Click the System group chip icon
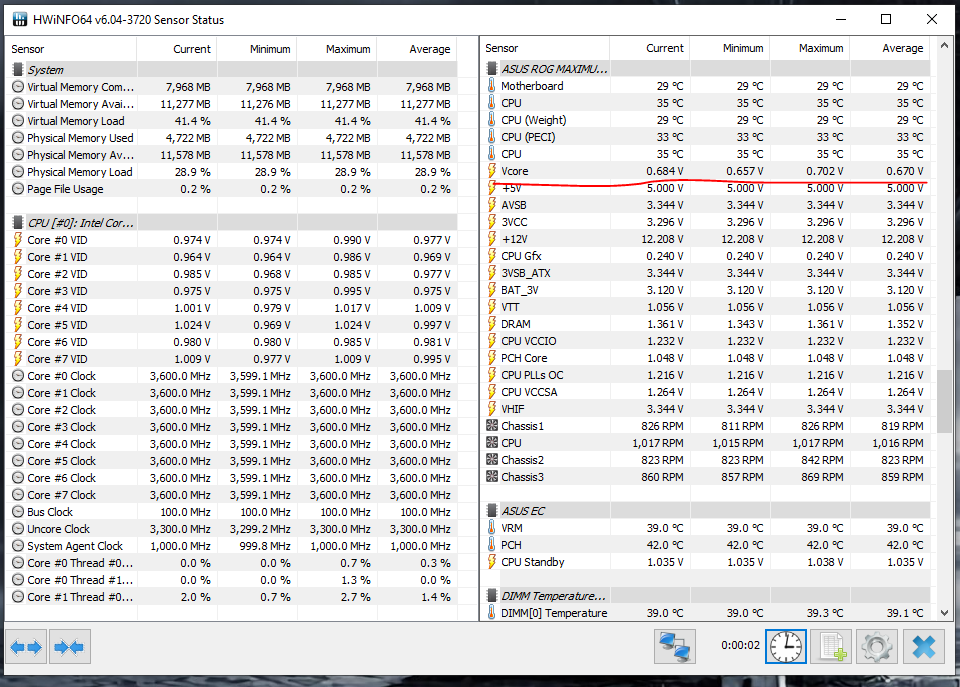960x687 pixels. 18,70
